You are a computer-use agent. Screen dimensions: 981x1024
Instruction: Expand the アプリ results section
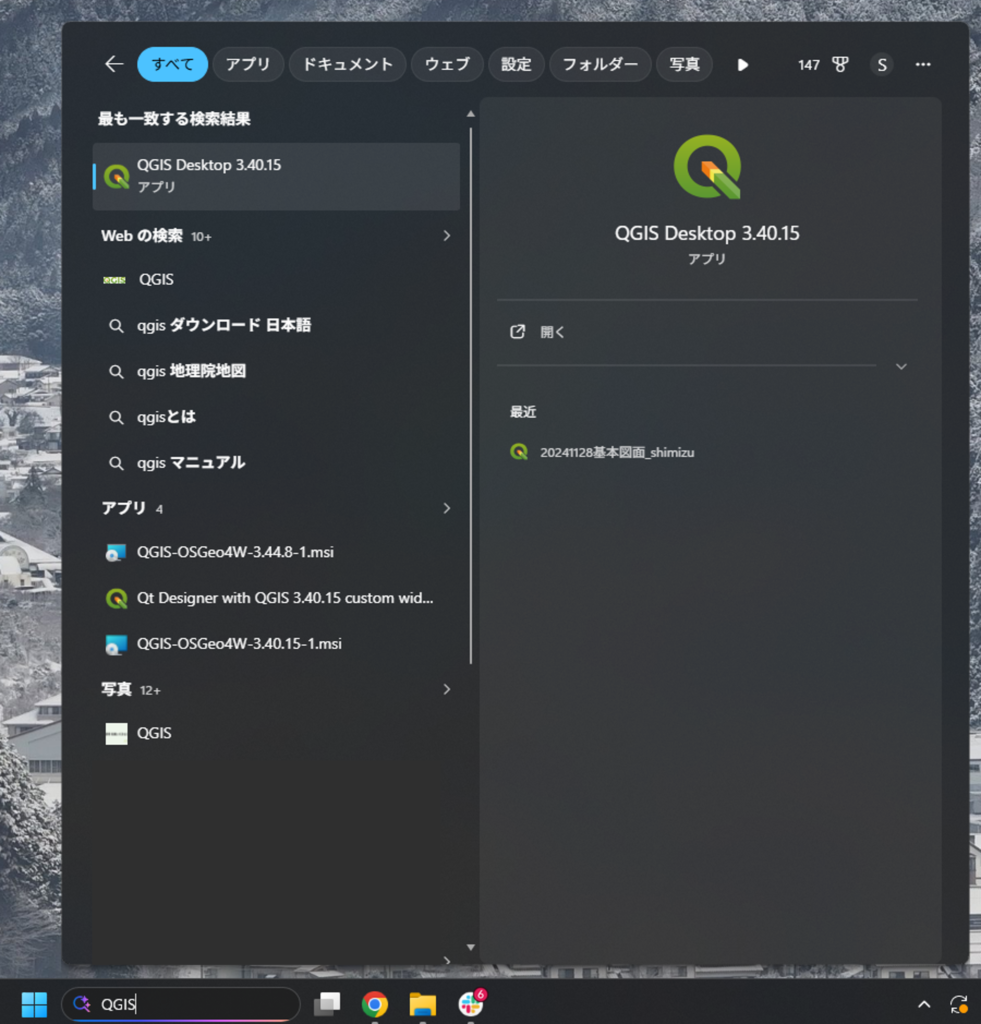[447, 508]
